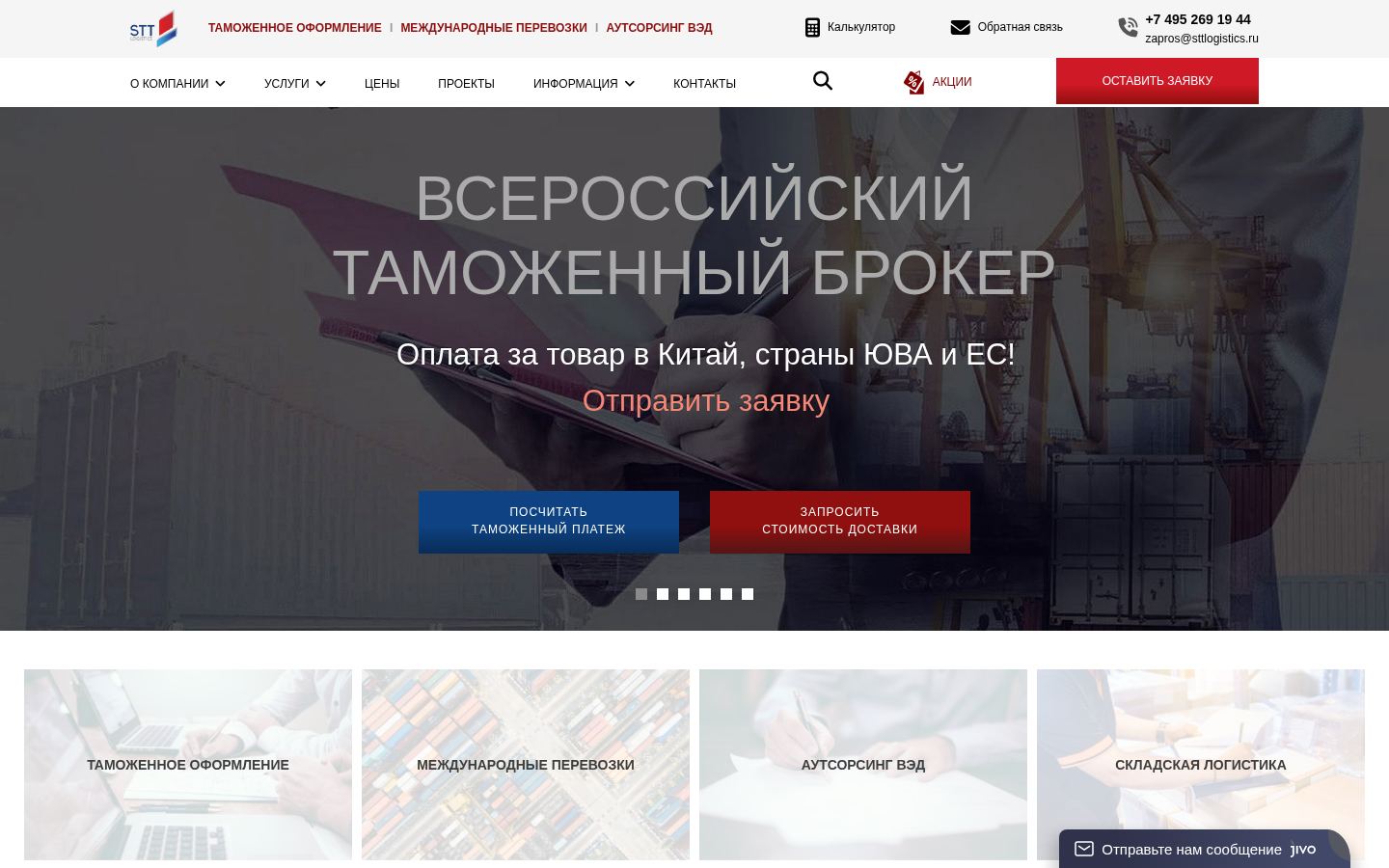Open the О компании menu item
Viewport: 1389px width, 868px height.
coord(169,84)
